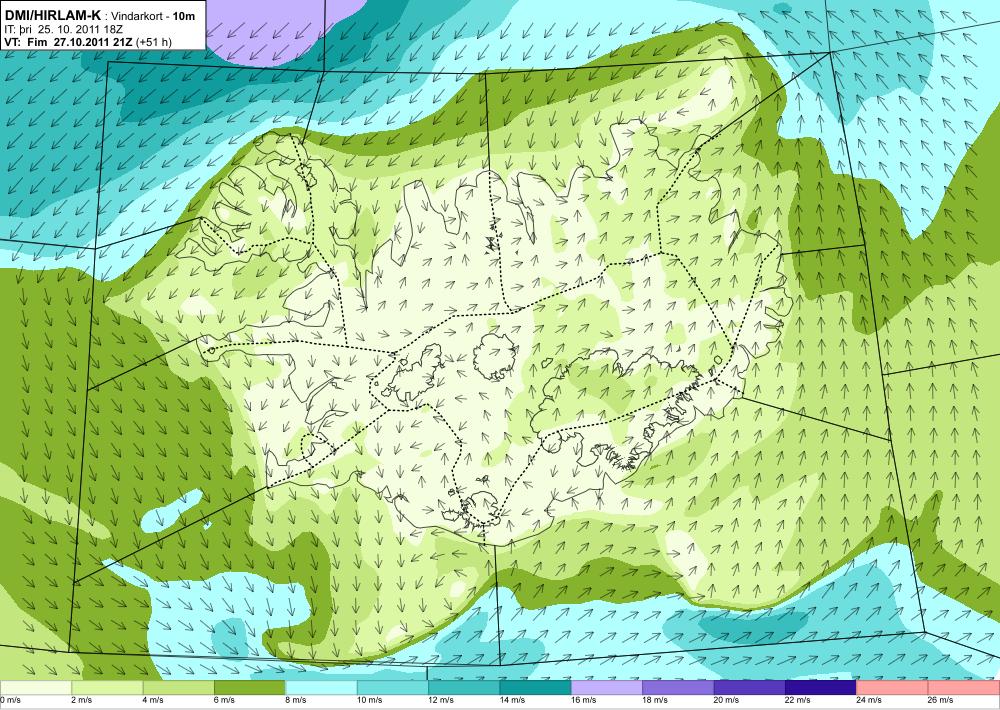Select the "16 m/s" legend label
The width and height of the screenshot is (1000, 710).
(584, 700)
